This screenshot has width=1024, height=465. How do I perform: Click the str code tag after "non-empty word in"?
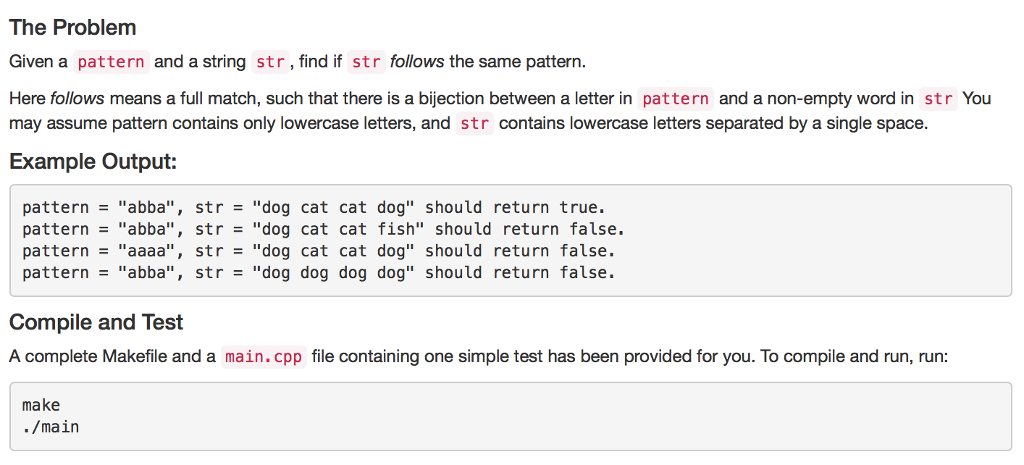(938, 98)
